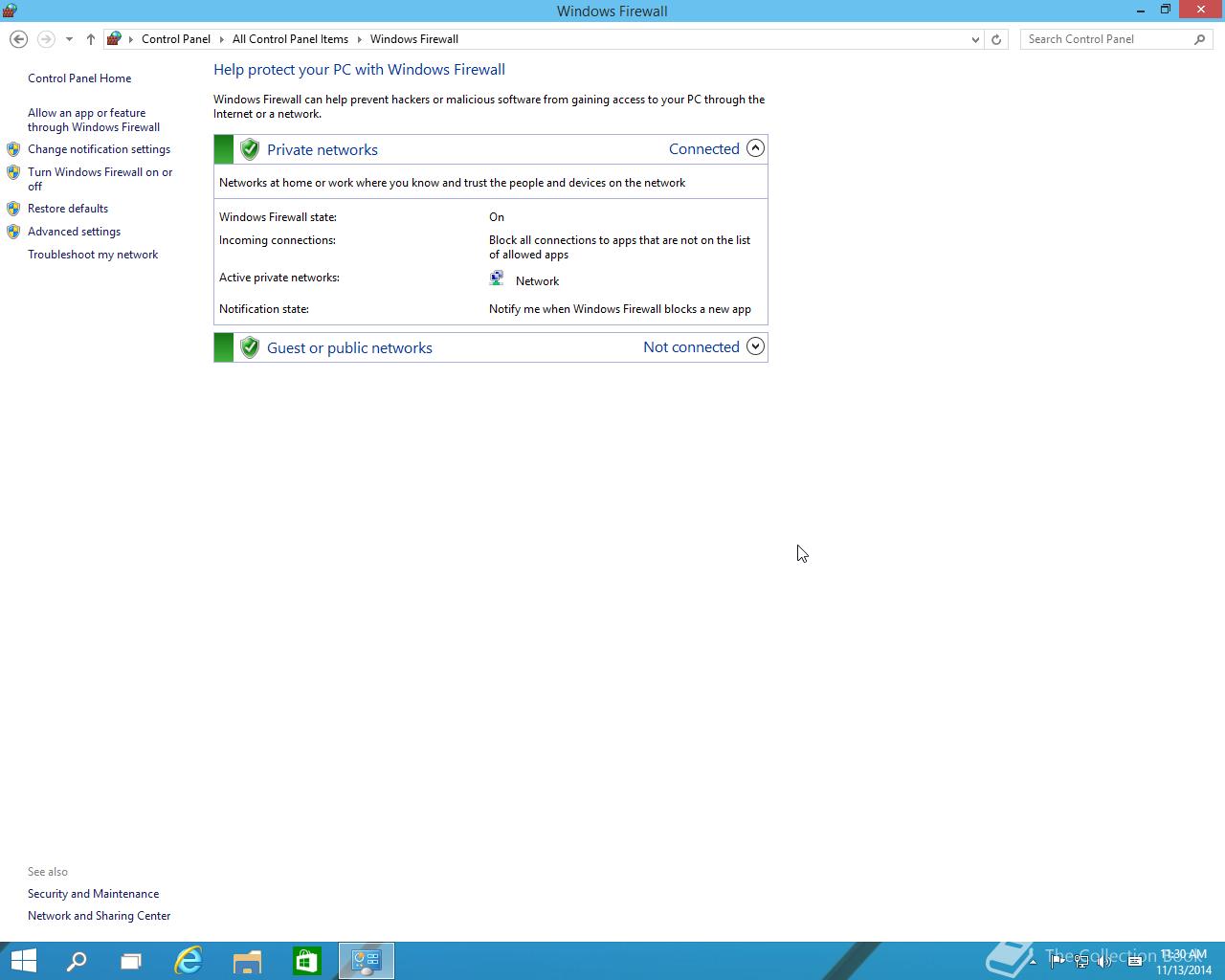Image resolution: width=1225 pixels, height=980 pixels.
Task: Click shield icon beside Change notification settings
Action: pos(13,149)
